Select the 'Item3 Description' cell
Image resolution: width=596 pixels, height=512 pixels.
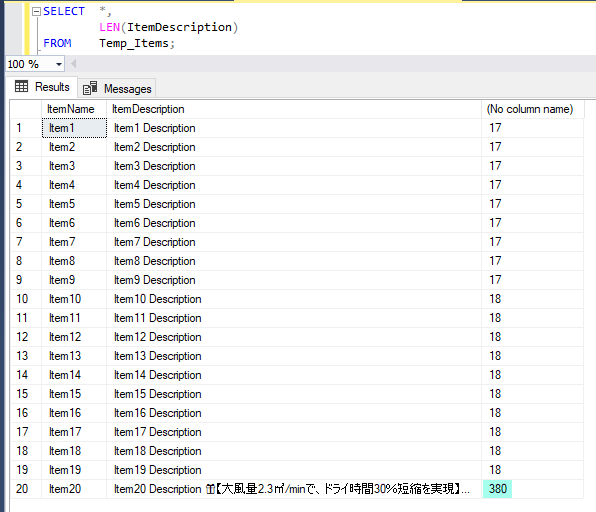pyautogui.click(x=294, y=166)
